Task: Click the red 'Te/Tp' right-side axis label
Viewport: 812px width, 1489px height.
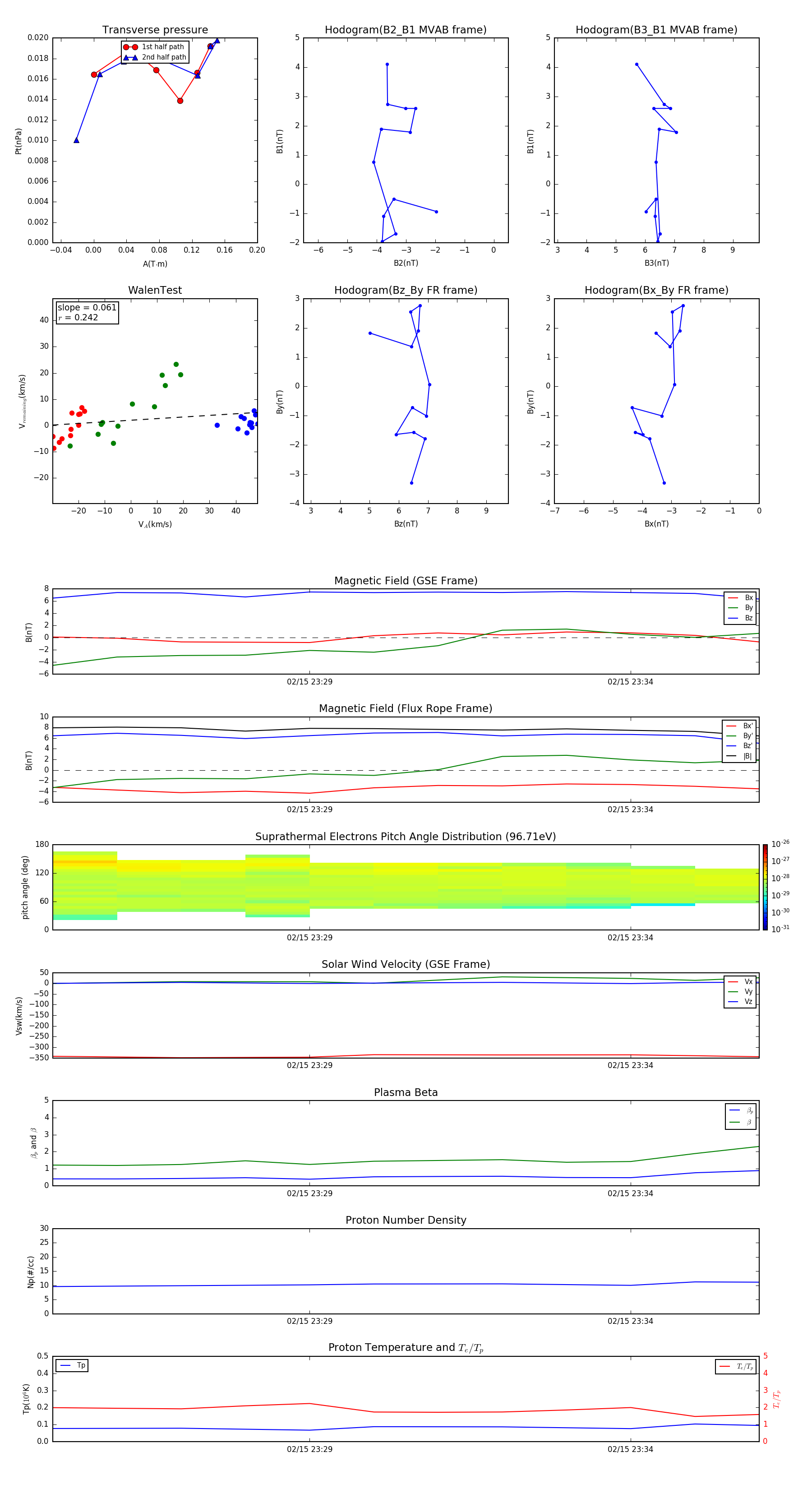Action: (x=777, y=1399)
